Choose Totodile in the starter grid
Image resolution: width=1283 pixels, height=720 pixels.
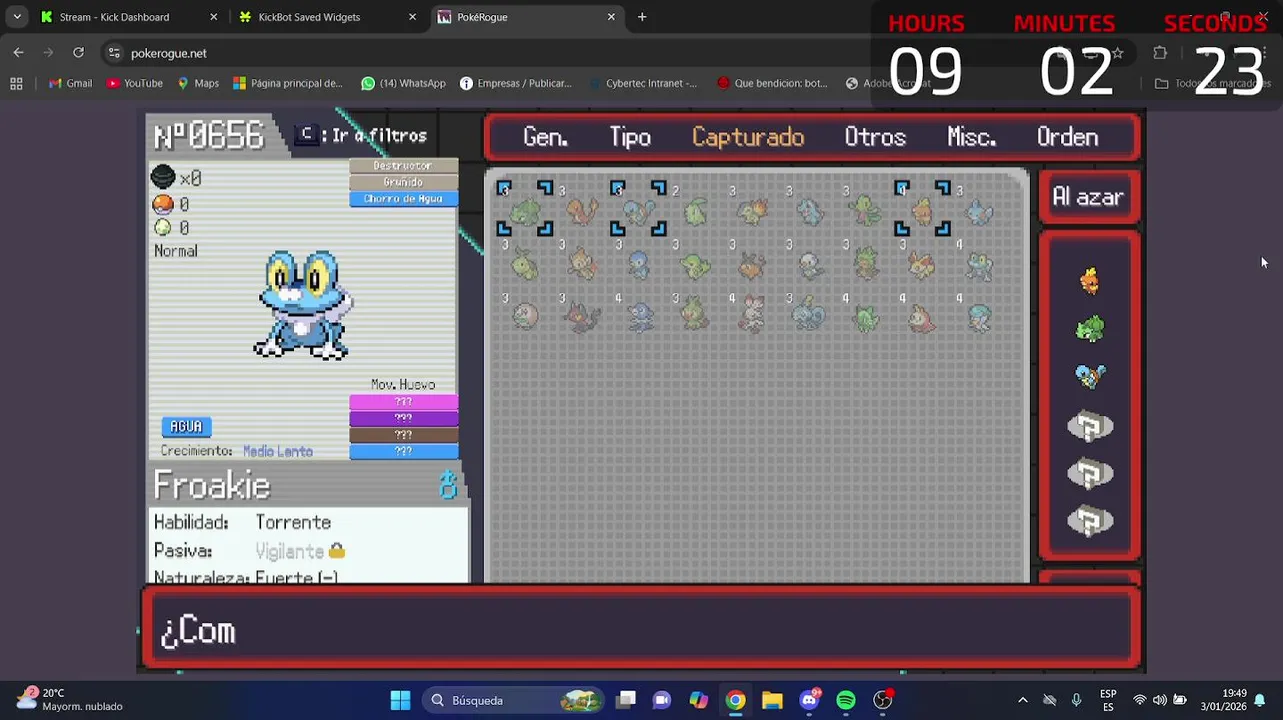click(x=809, y=211)
